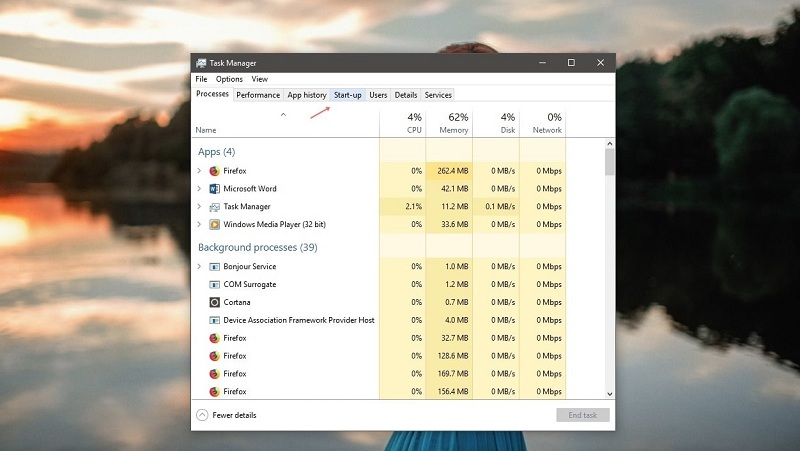This screenshot has height=451, width=800.
Task: Switch to the App history tab
Action: click(x=307, y=95)
